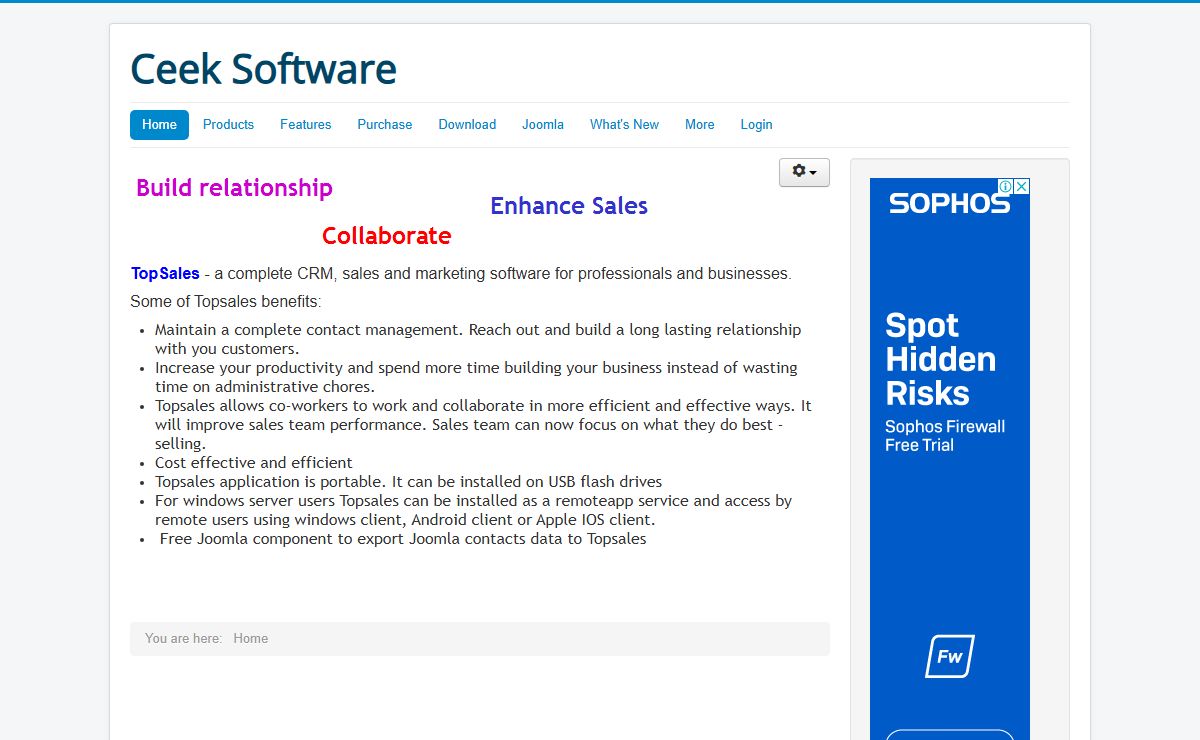Select the Joomla menu item
The height and width of the screenshot is (740, 1200).
(543, 125)
